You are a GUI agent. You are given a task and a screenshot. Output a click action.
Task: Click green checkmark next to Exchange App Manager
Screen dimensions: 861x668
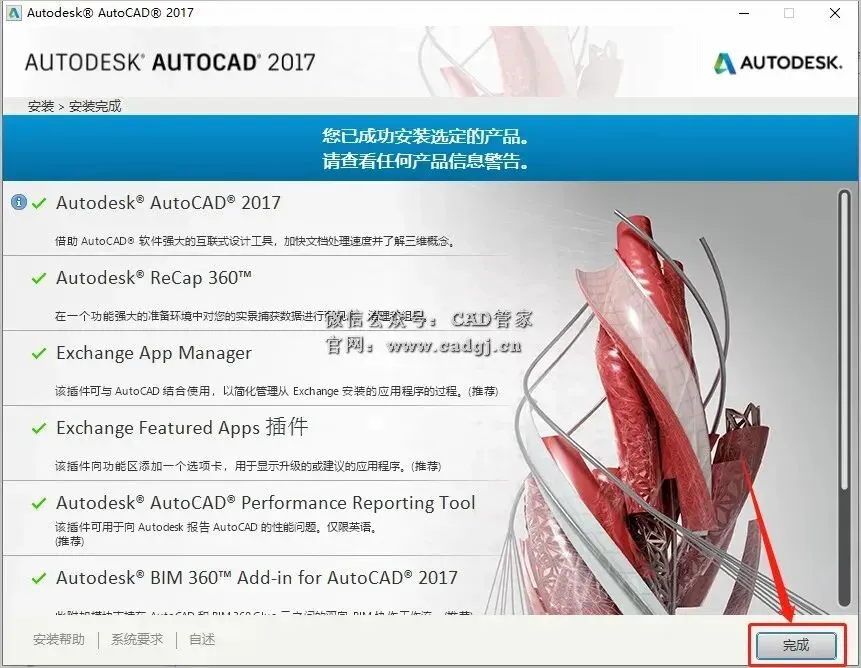pos(39,353)
